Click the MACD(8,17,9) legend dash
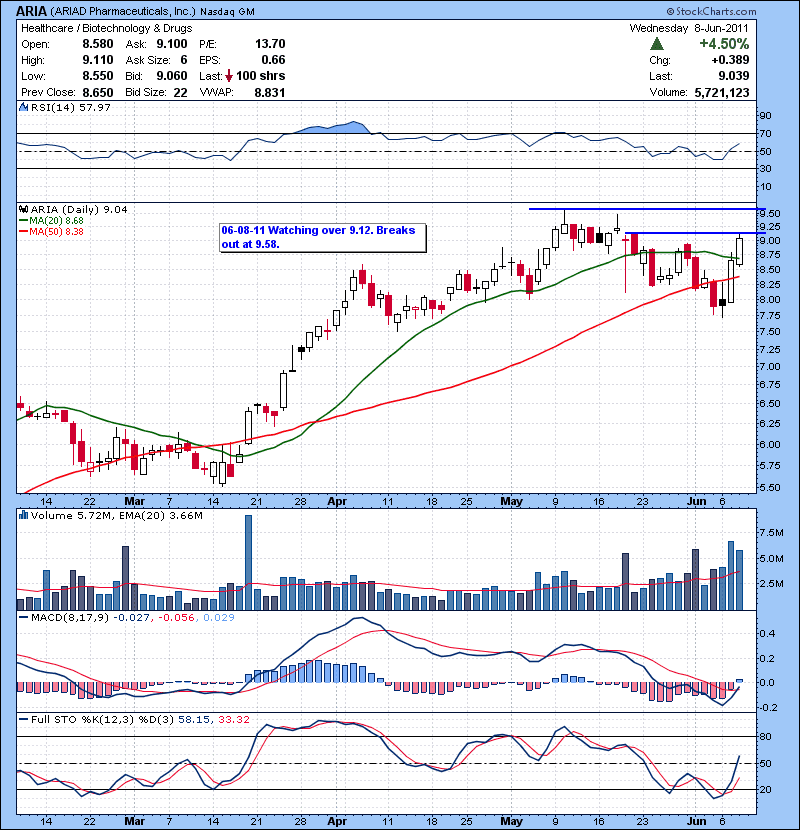 (x=23, y=617)
